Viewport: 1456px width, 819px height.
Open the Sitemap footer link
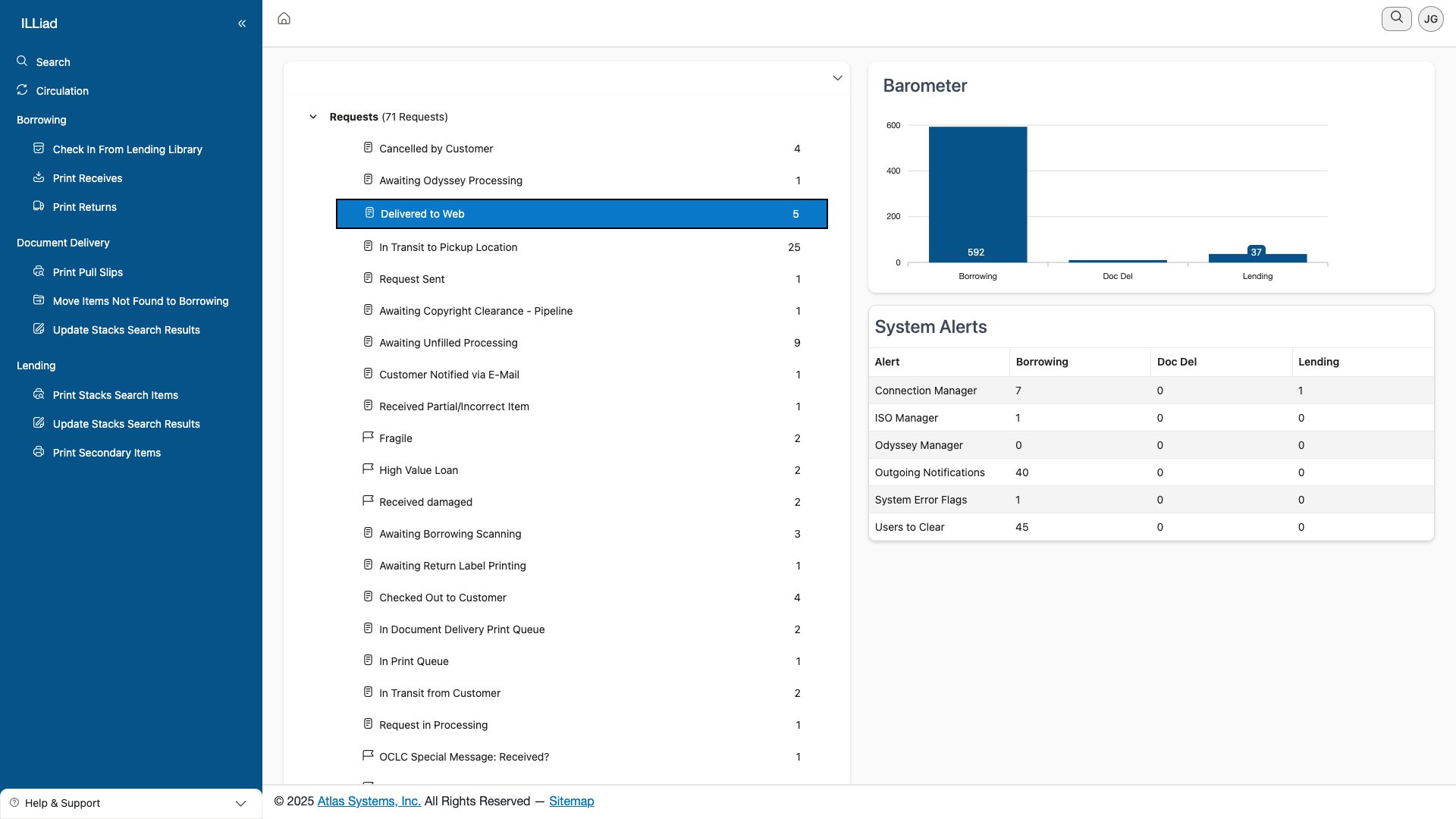[x=571, y=801]
